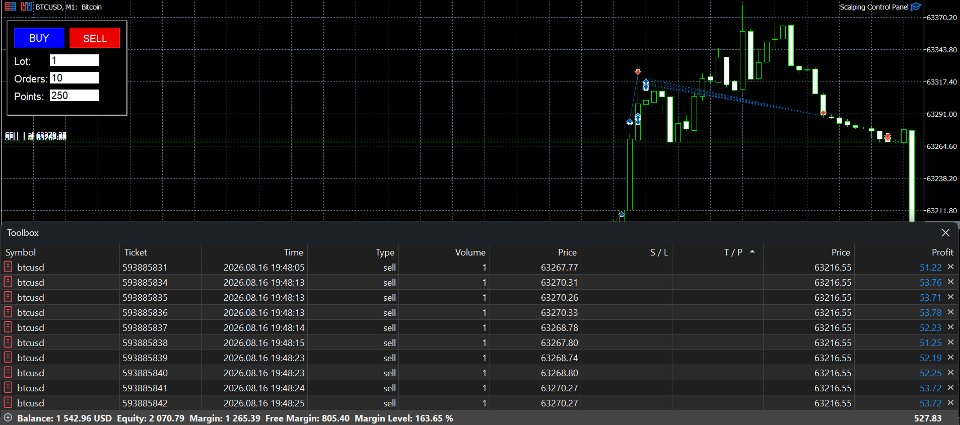This screenshot has width=960, height=425.
Task: Close position 593885835 with its x icon
Action: pyautogui.click(x=950, y=297)
